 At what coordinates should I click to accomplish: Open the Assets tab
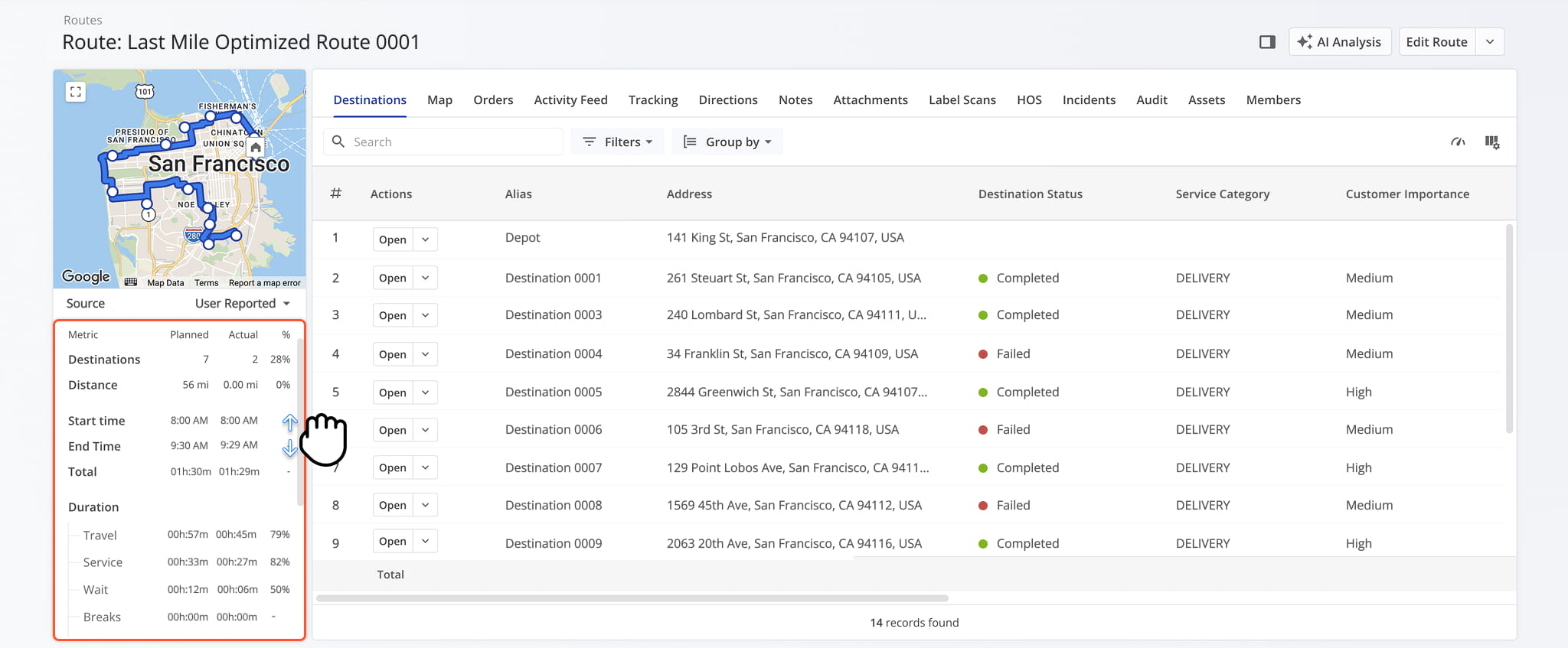pyautogui.click(x=1207, y=100)
